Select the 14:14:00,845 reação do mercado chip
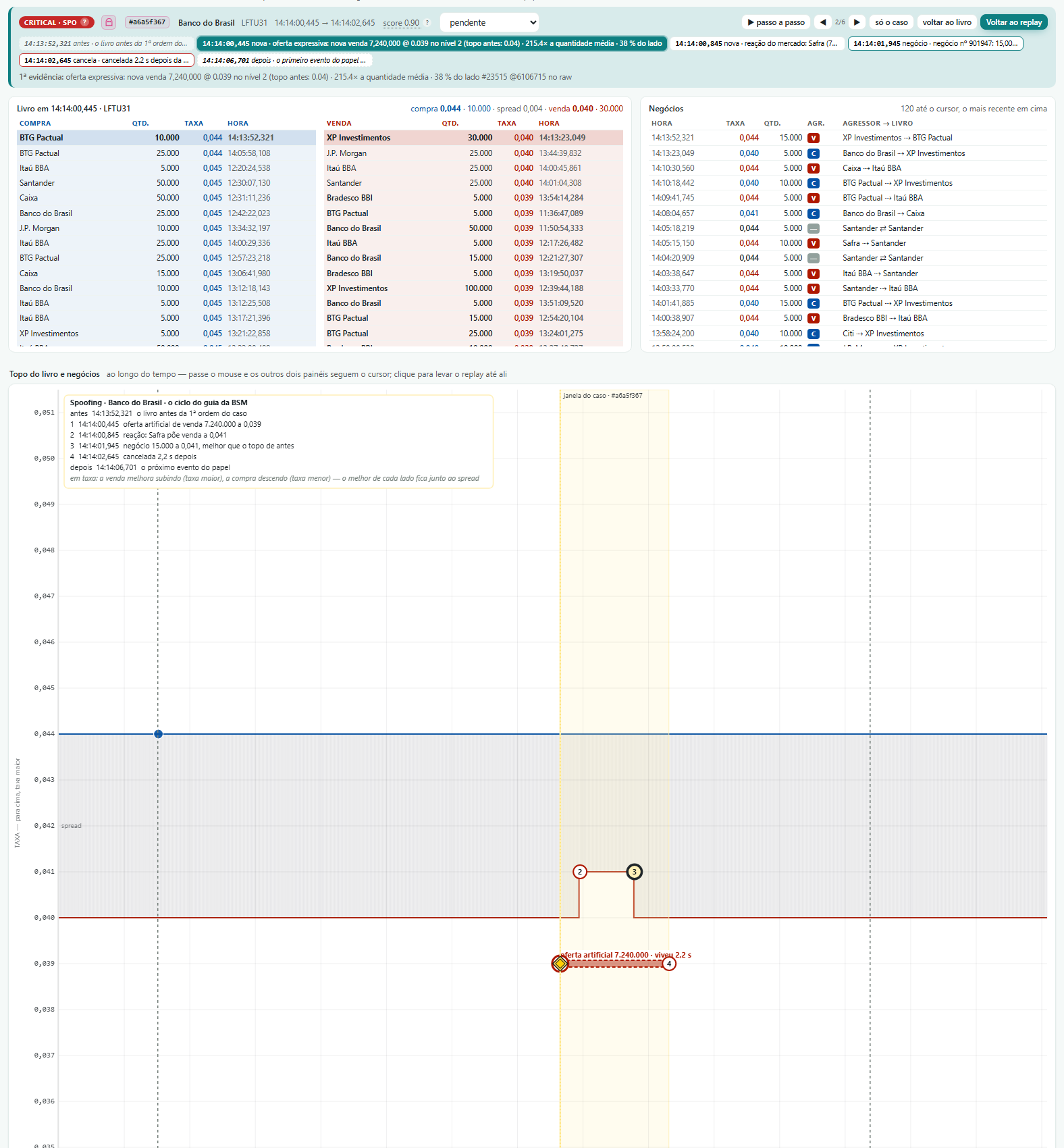 pos(756,43)
